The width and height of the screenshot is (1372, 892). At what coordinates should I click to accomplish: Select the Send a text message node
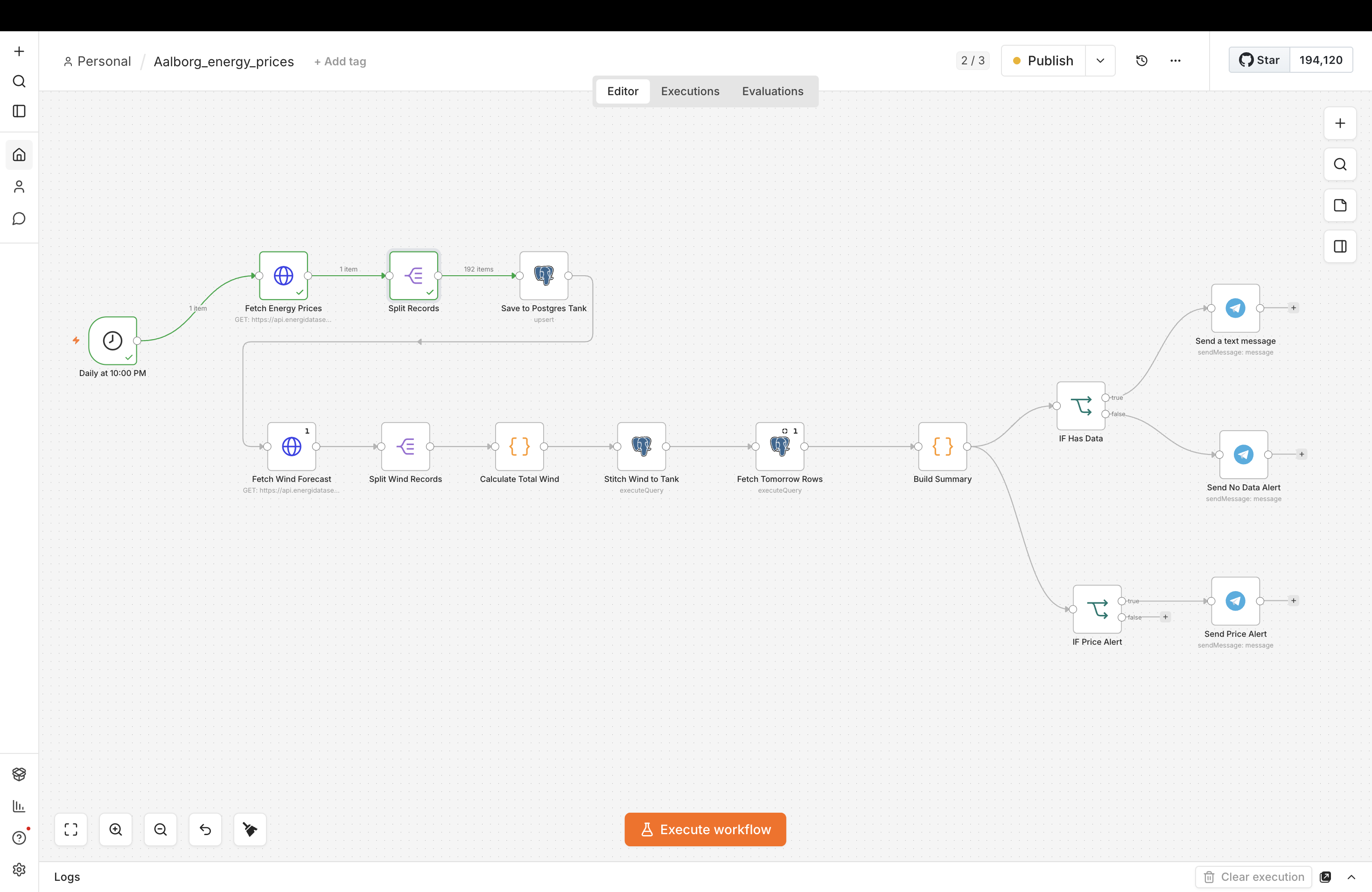[1235, 308]
